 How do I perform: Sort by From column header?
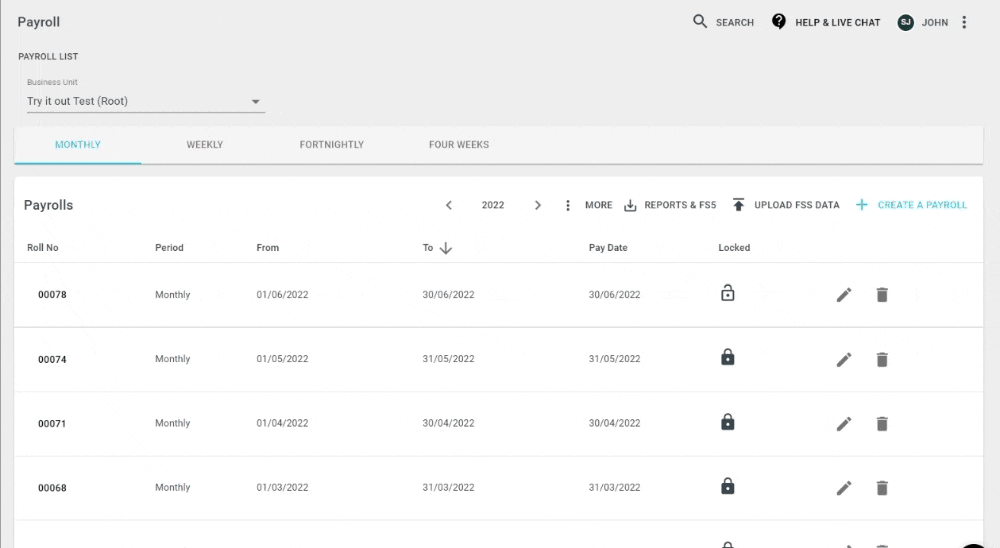[268, 248]
